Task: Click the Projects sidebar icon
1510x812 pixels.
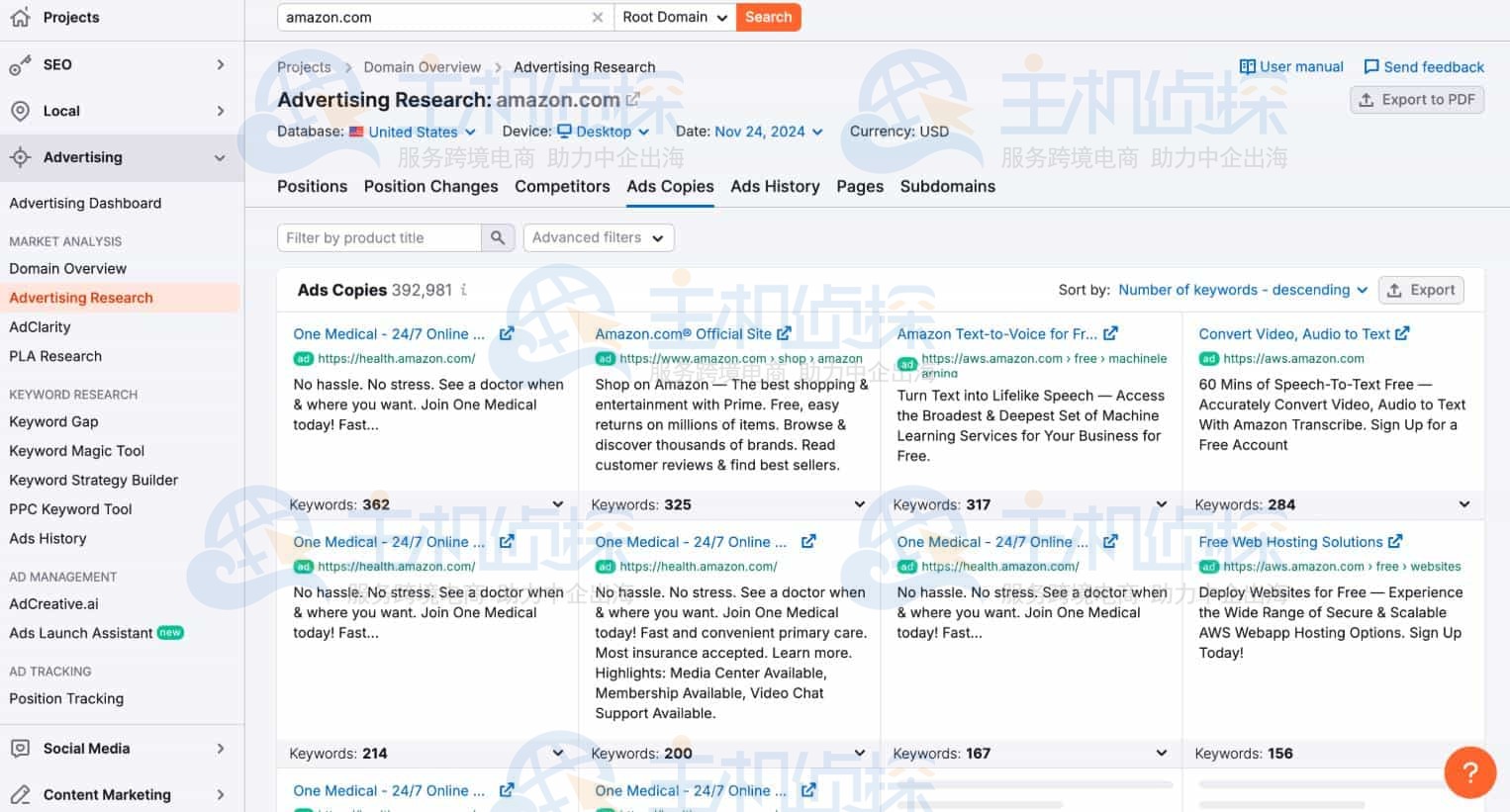Action: pos(20,17)
